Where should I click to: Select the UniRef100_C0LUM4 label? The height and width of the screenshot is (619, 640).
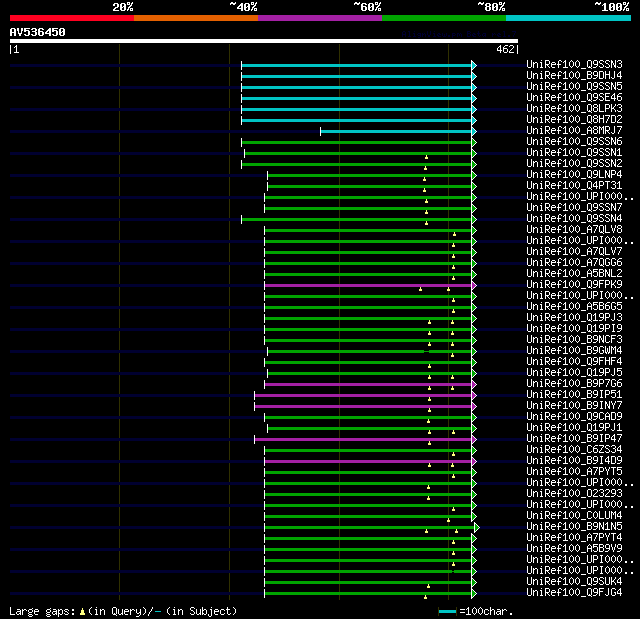(574, 516)
